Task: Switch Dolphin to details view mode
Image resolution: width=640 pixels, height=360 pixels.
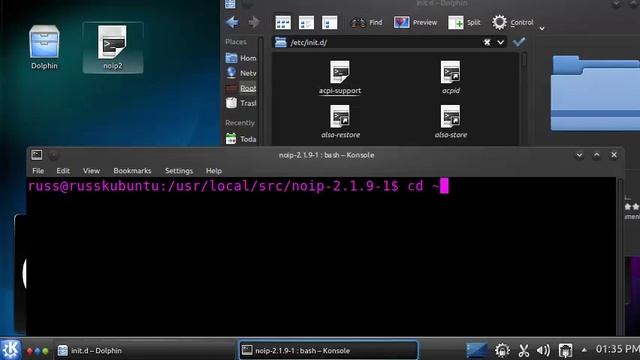Action: pyautogui.click(x=329, y=22)
